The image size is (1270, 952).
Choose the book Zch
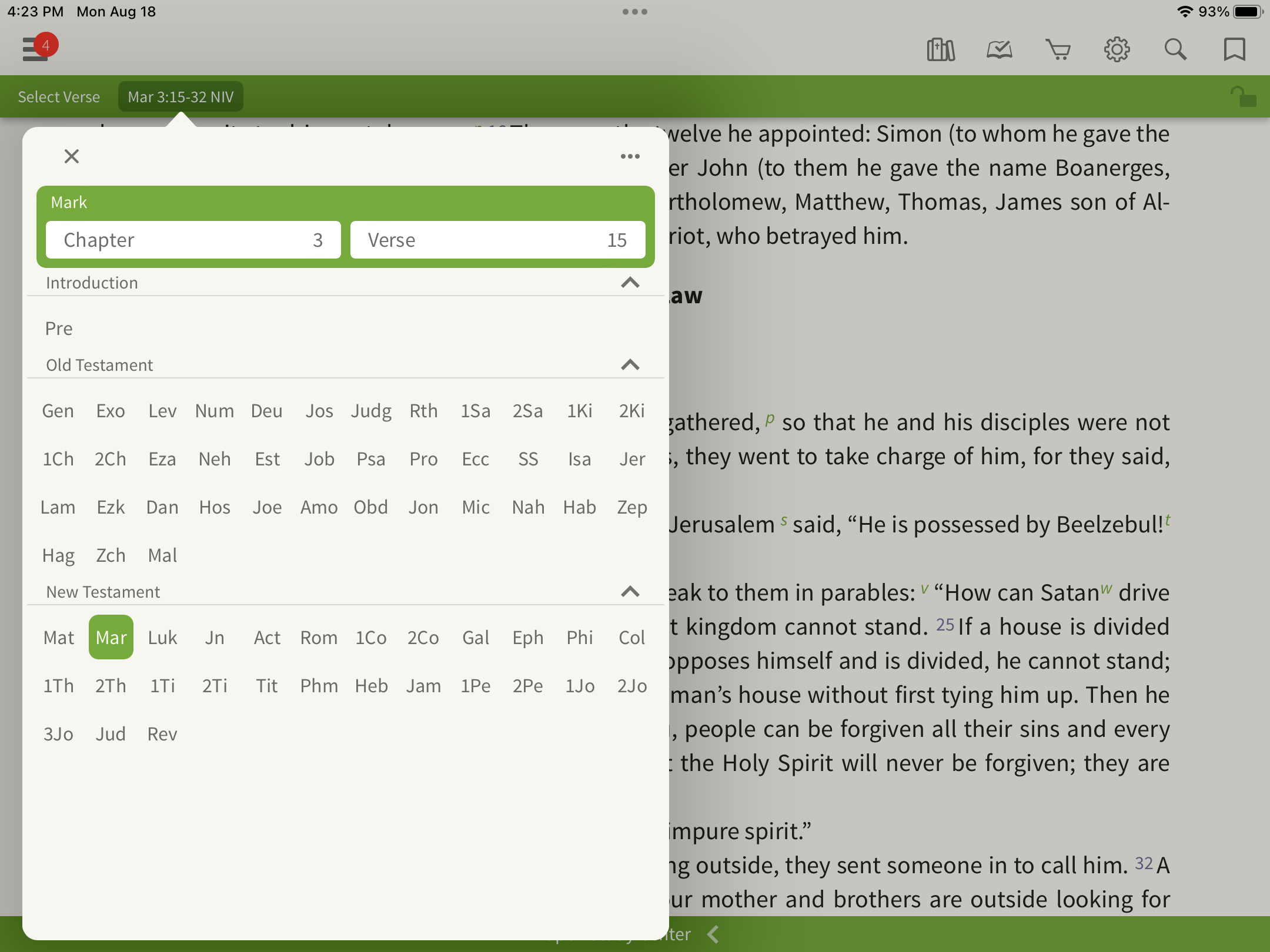(x=111, y=555)
